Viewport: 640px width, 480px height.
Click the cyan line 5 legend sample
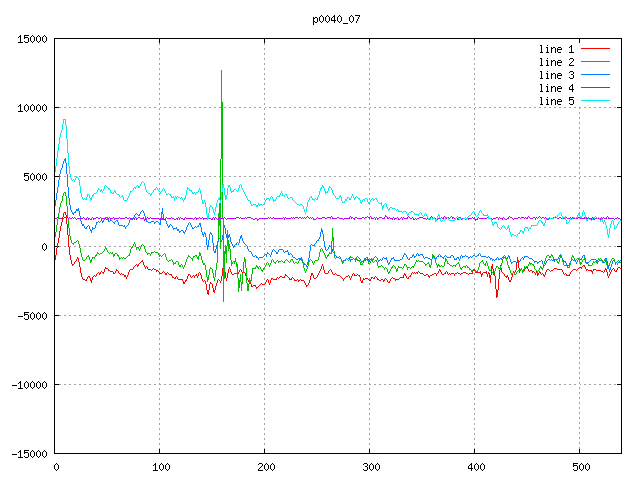click(595, 101)
